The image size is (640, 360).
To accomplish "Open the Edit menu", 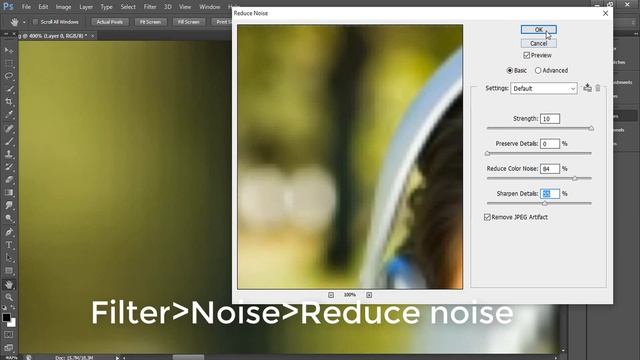I will click(43, 7).
